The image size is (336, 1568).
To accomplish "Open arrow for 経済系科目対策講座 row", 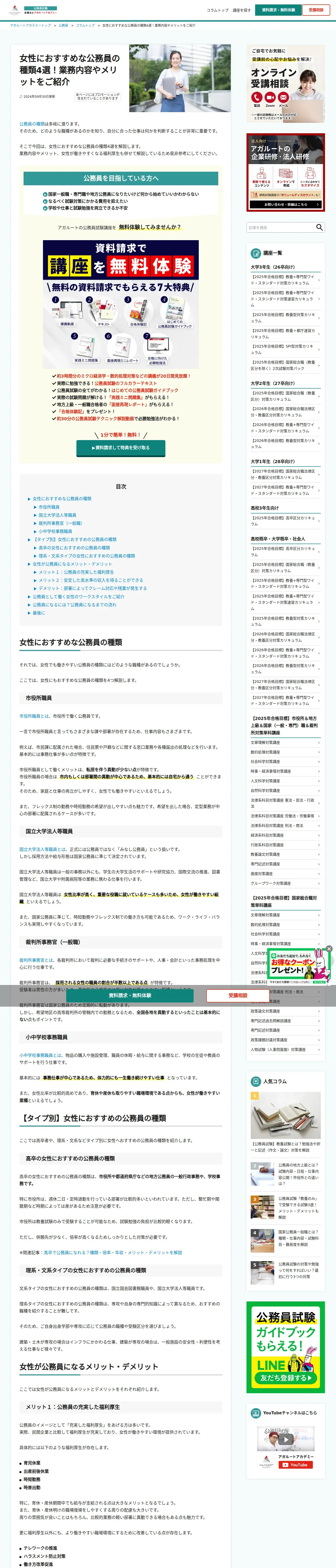I will point(319,835).
